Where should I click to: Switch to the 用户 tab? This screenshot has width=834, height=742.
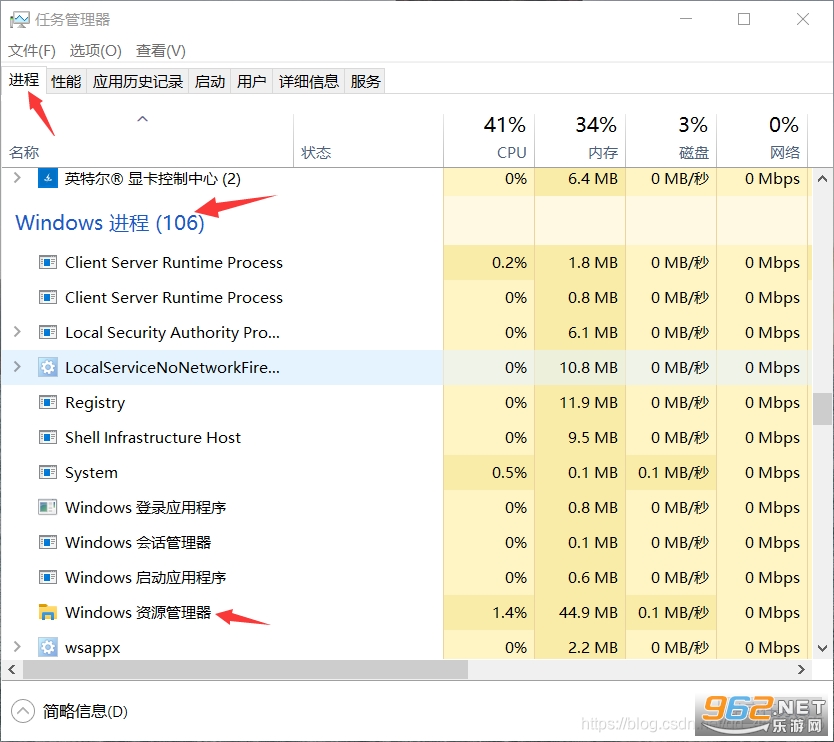pyautogui.click(x=252, y=81)
